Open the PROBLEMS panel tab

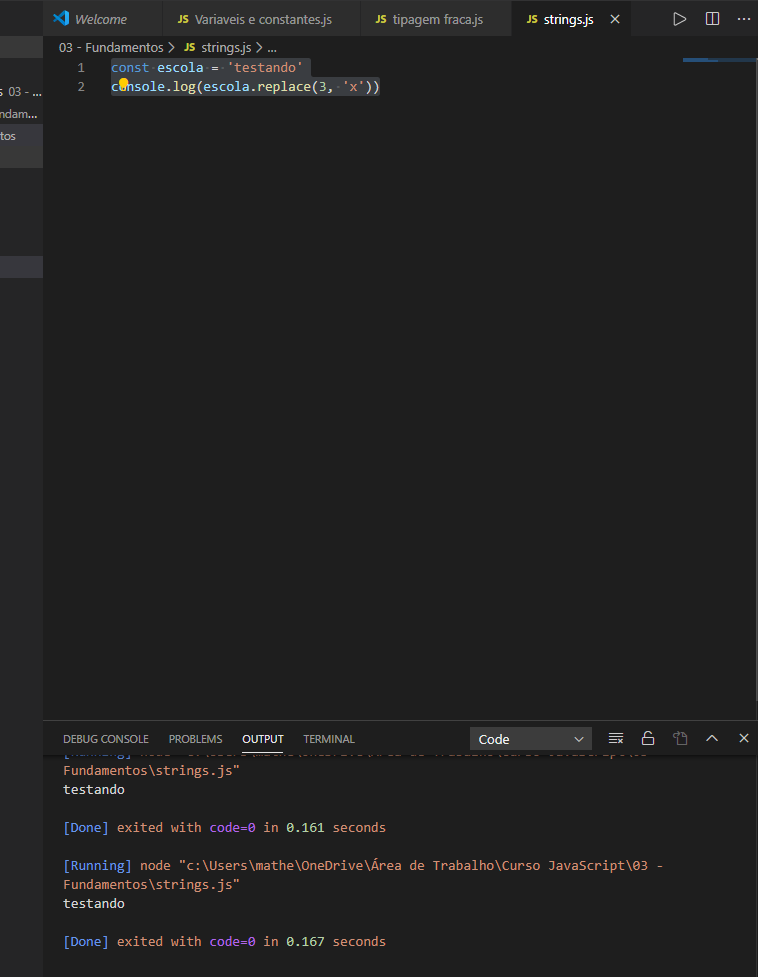tap(195, 739)
